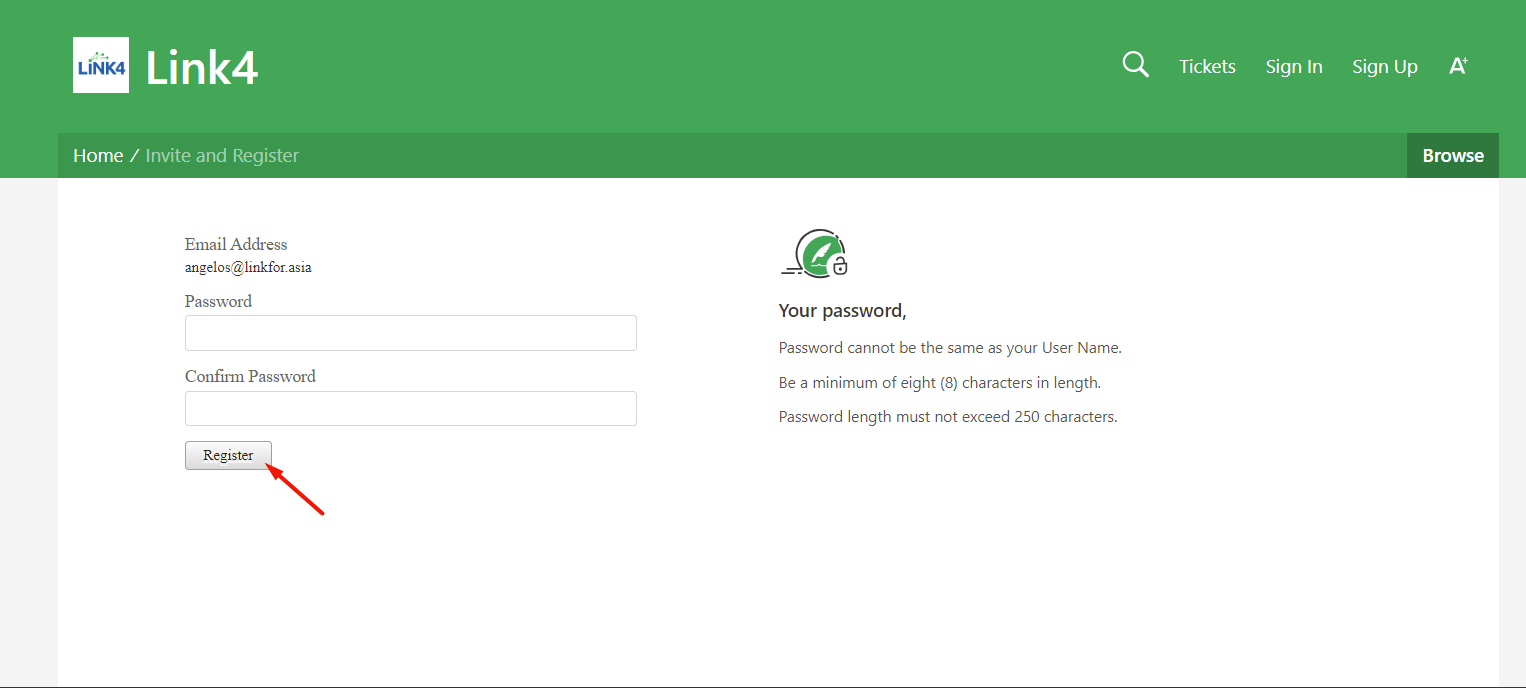Open the Tickets menu item
Image resolution: width=1526 pixels, height=688 pixels.
1207,66
